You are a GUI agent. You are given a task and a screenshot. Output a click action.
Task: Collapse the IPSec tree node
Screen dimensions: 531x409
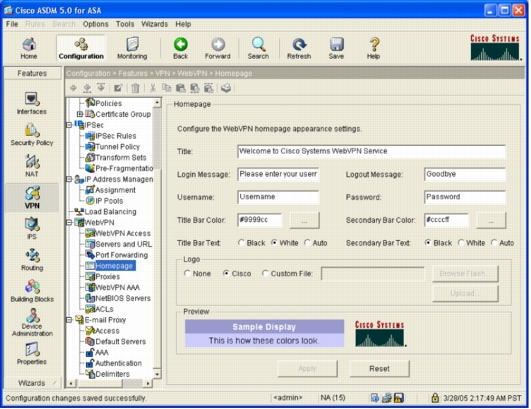[69, 125]
